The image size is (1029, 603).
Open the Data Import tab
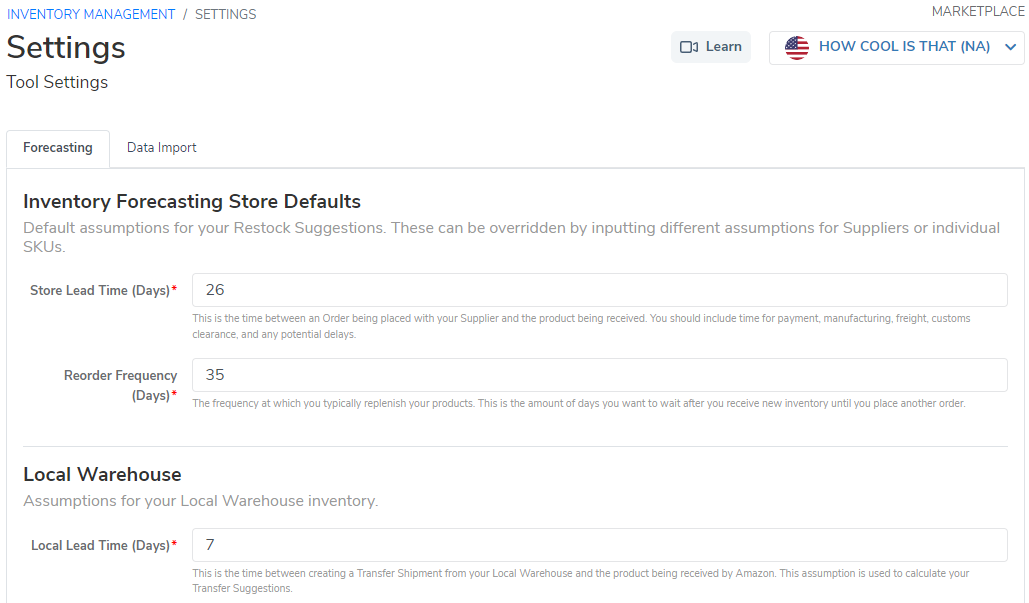pyautogui.click(x=161, y=148)
